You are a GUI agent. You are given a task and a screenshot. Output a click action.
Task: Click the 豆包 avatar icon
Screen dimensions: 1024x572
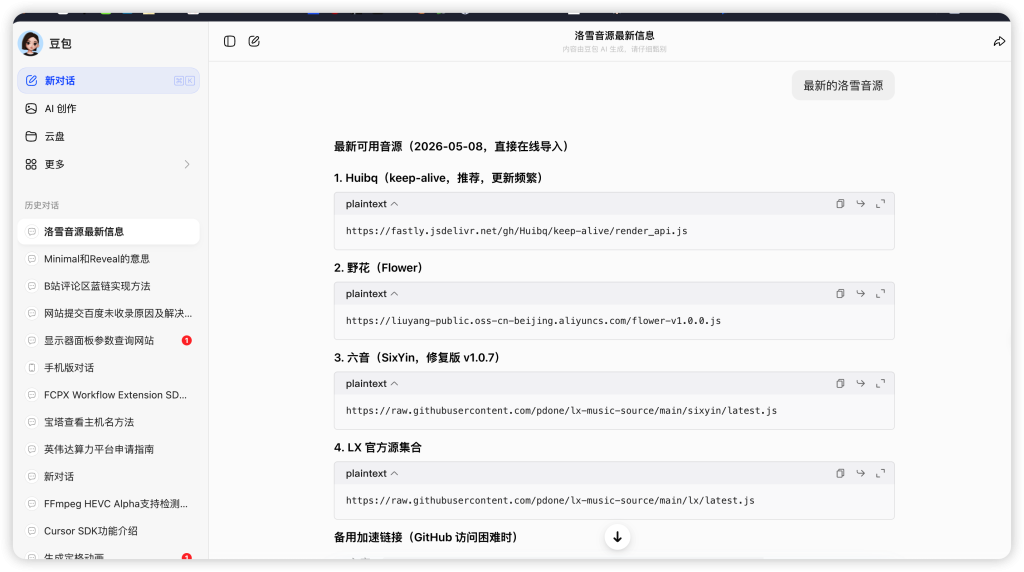click(x=30, y=43)
